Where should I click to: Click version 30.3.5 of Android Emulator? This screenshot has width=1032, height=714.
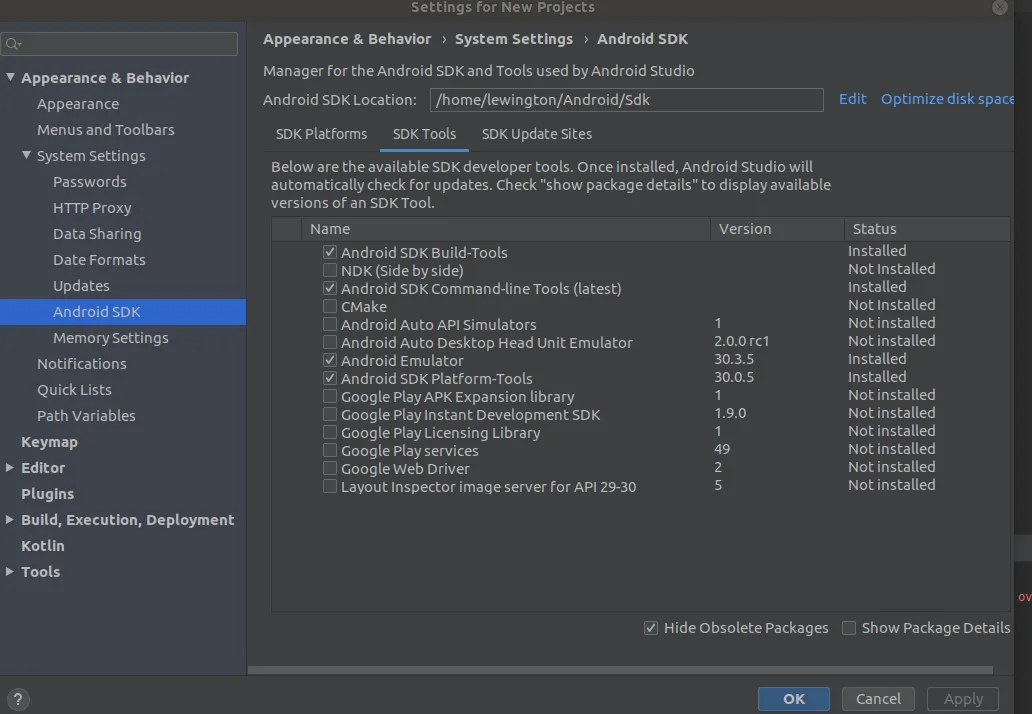[734, 359]
